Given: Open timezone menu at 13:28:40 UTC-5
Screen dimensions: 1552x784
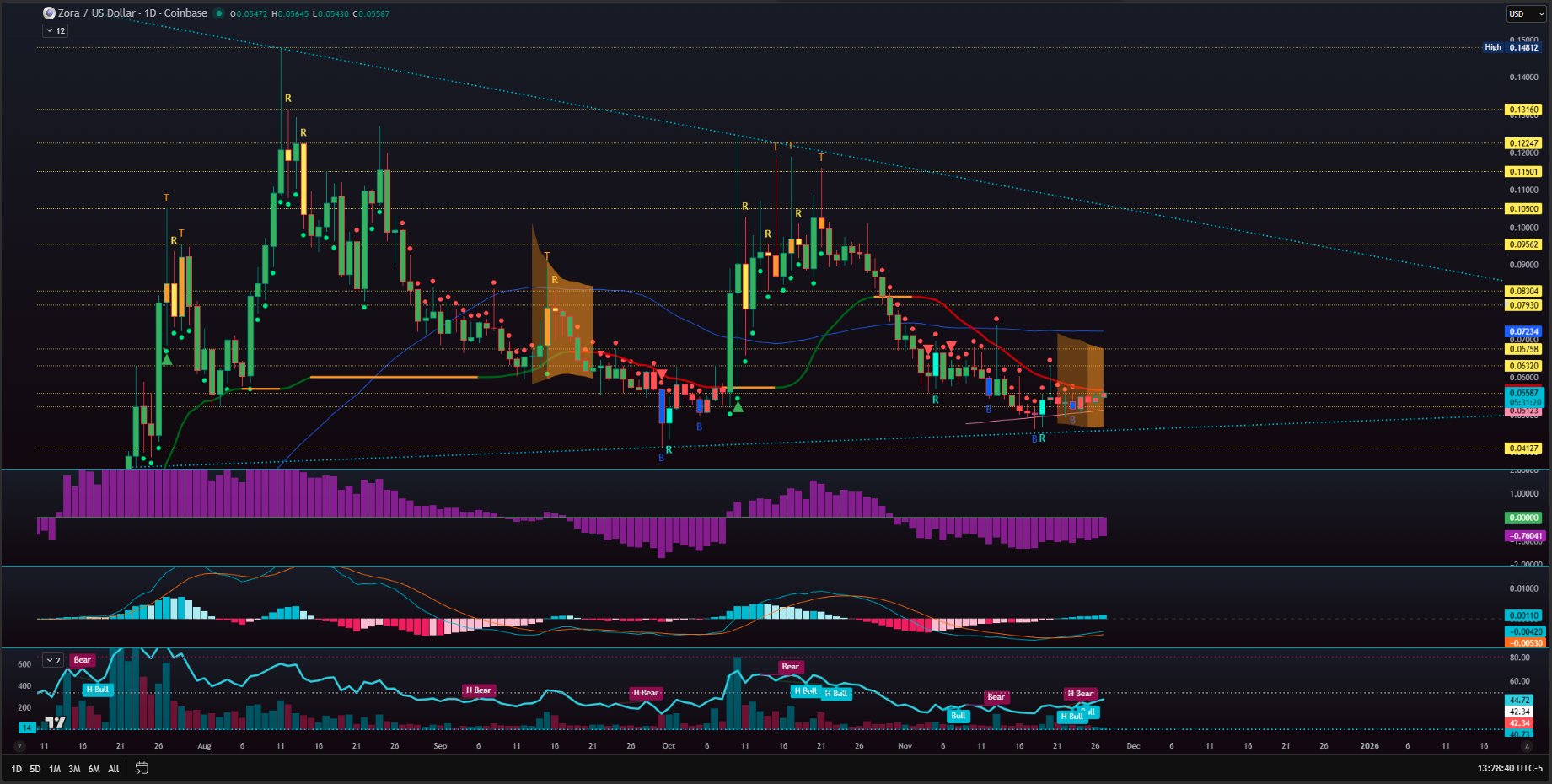Looking at the screenshot, I should coord(1509,768).
